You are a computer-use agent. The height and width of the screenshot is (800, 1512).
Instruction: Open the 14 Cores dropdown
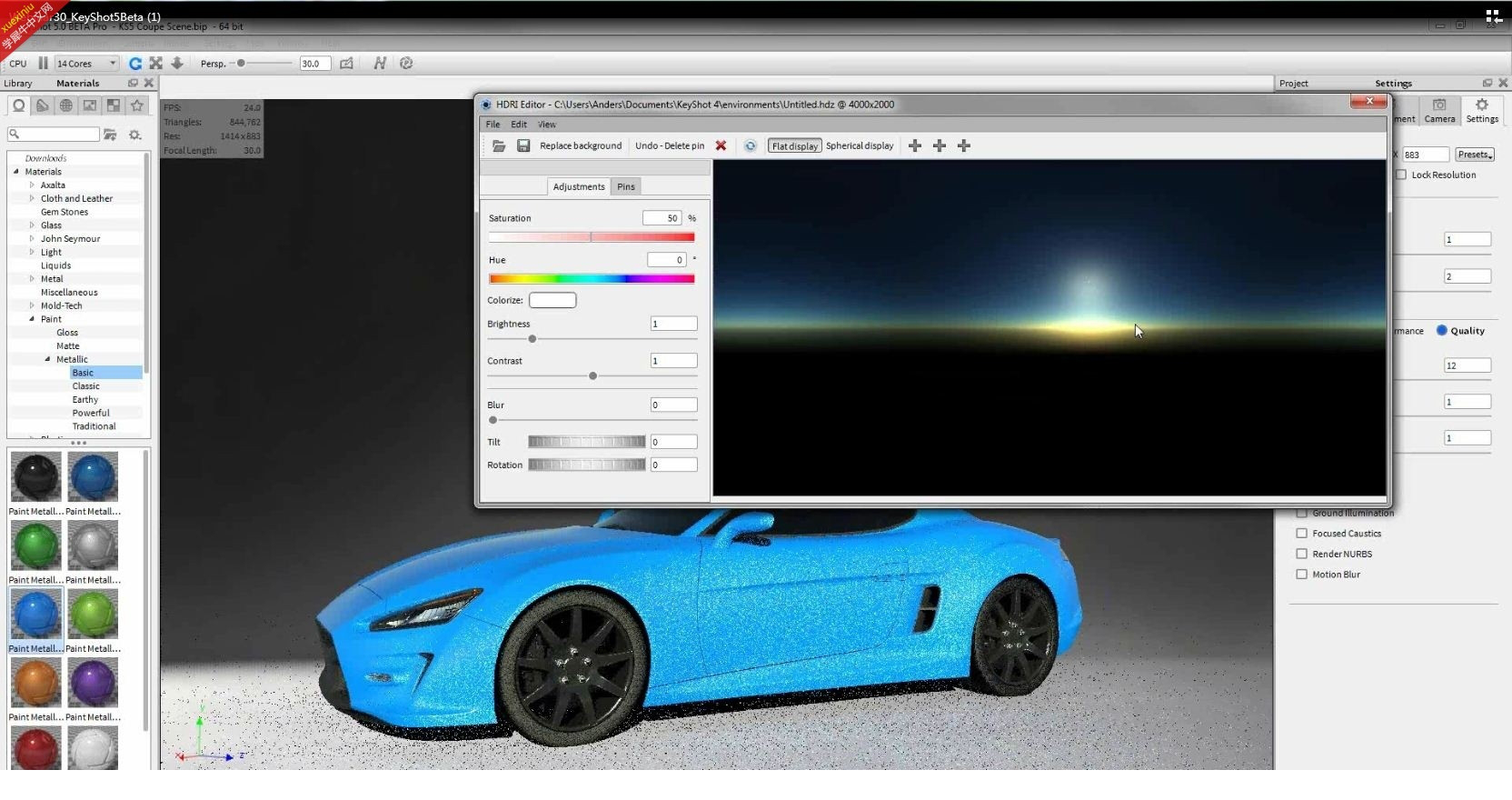pos(86,64)
